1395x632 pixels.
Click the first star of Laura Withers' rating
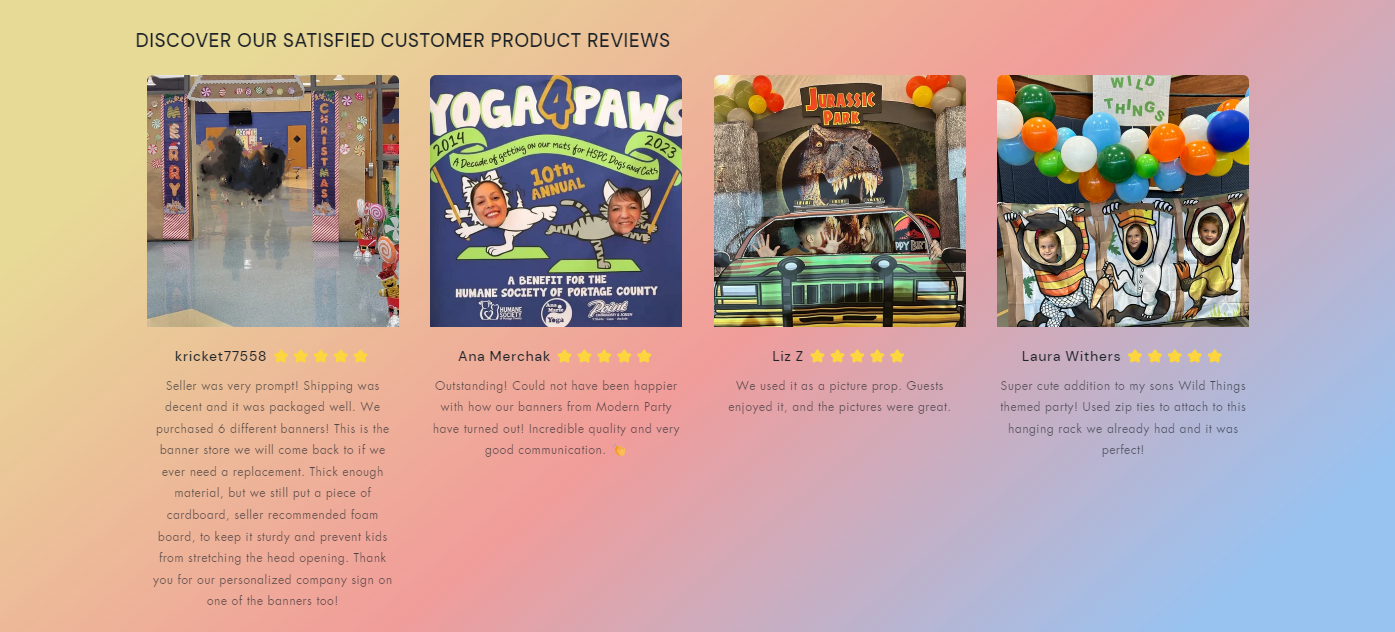[x=1135, y=356]
